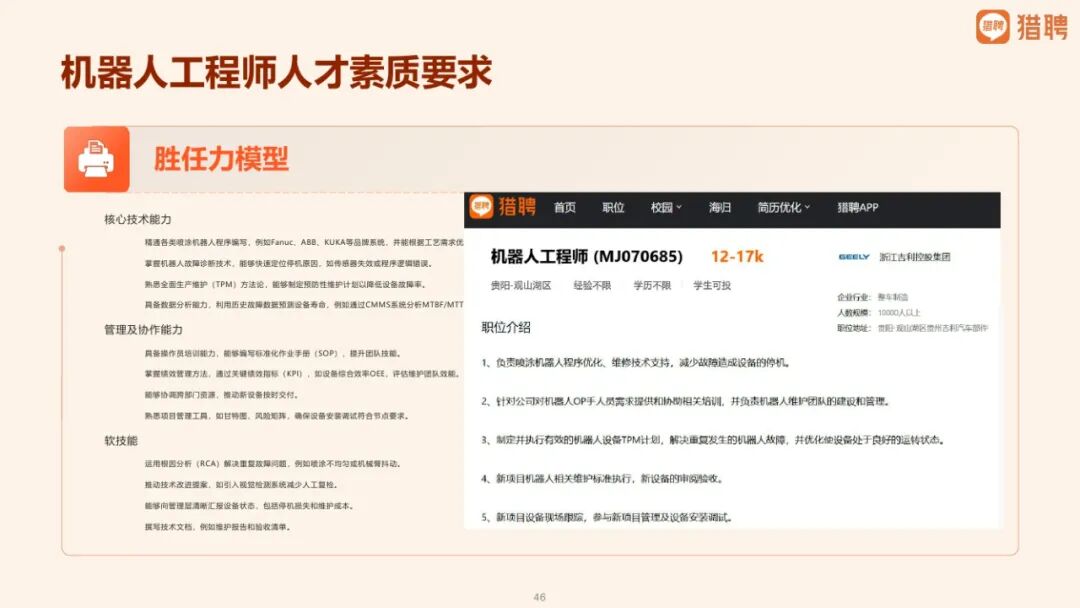
Task: Click the line about 撰写技术文档
Action: [219, 527]
